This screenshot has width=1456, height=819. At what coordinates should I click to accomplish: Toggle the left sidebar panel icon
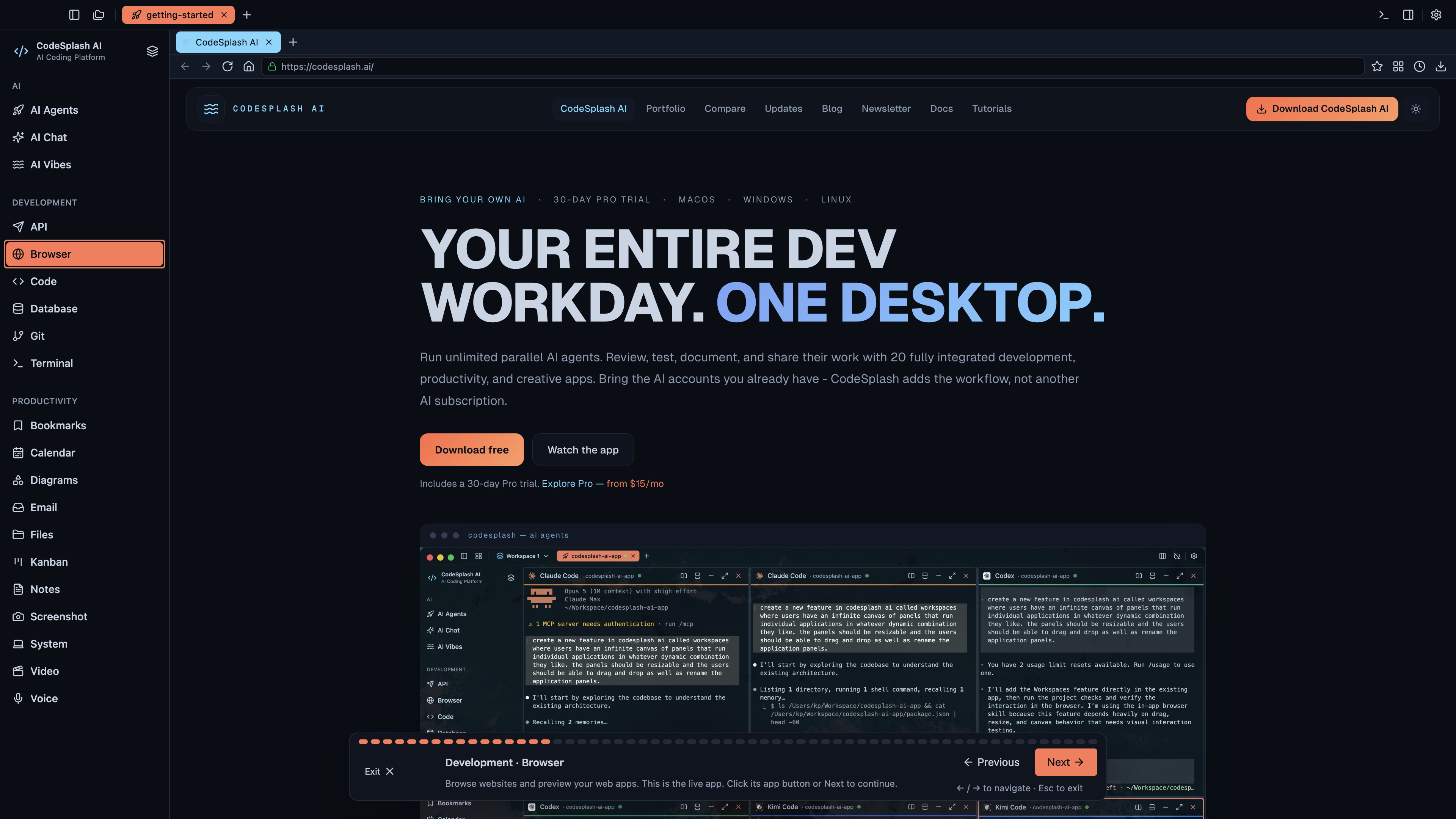tap(74, 15)
